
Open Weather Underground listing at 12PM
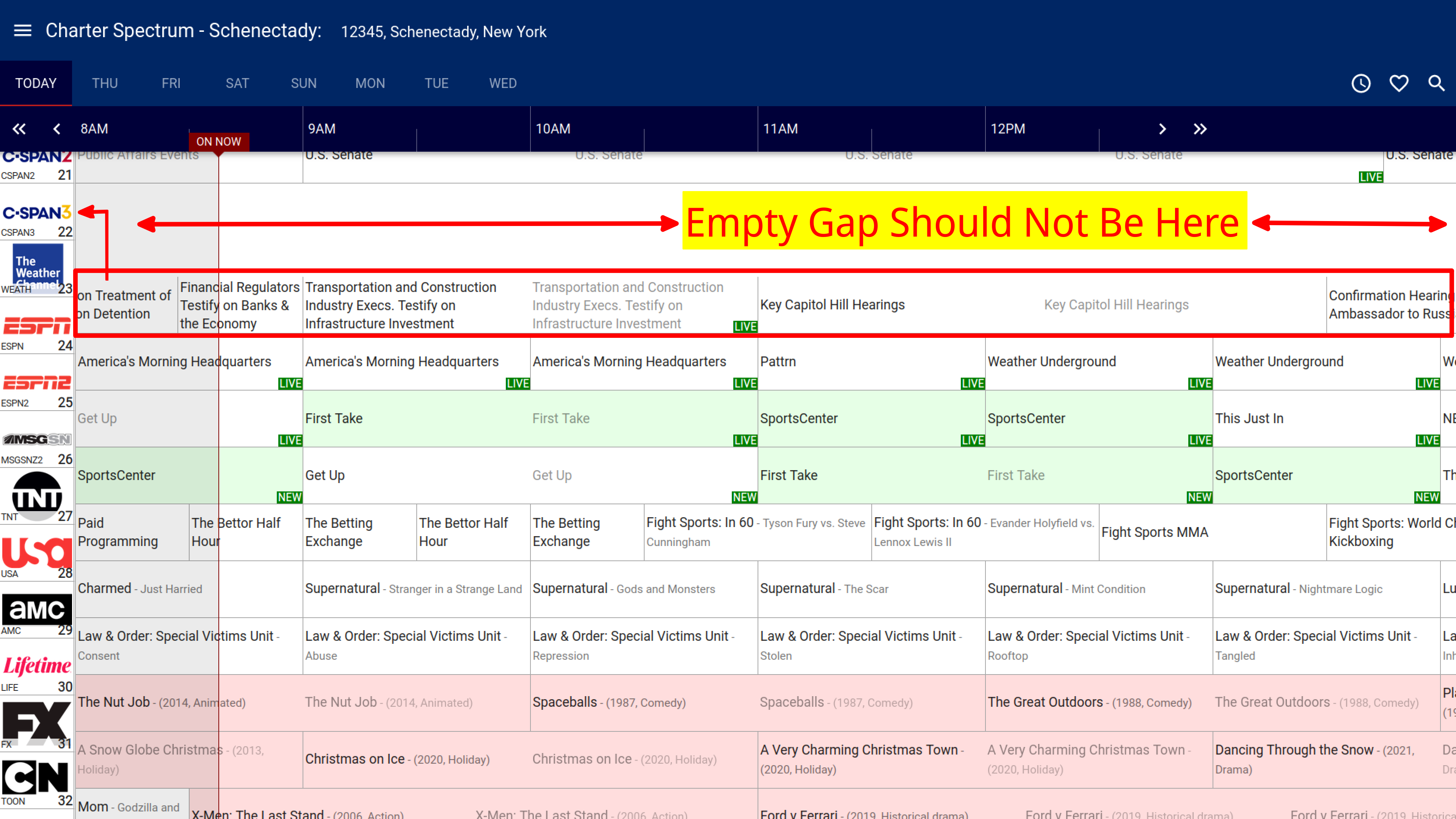(1099, 362)
